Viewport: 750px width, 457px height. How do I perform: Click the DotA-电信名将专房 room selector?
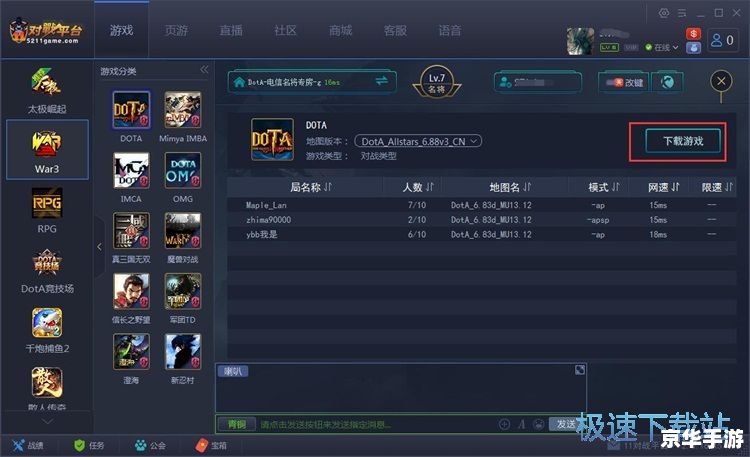coord(312,82)
